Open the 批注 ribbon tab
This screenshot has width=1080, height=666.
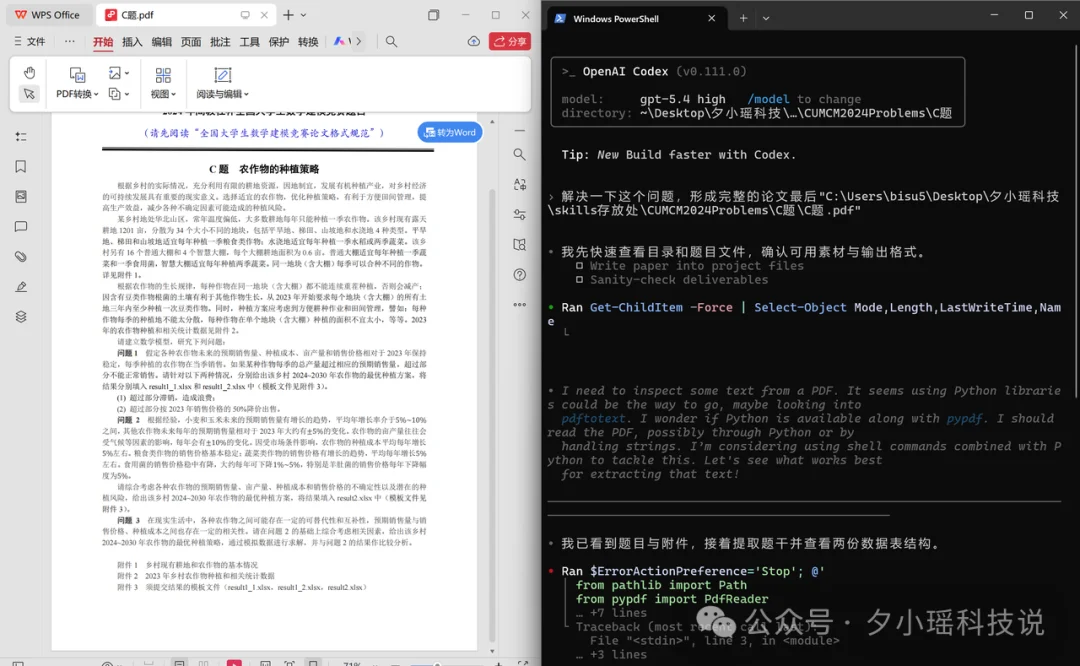click(220, 42)
